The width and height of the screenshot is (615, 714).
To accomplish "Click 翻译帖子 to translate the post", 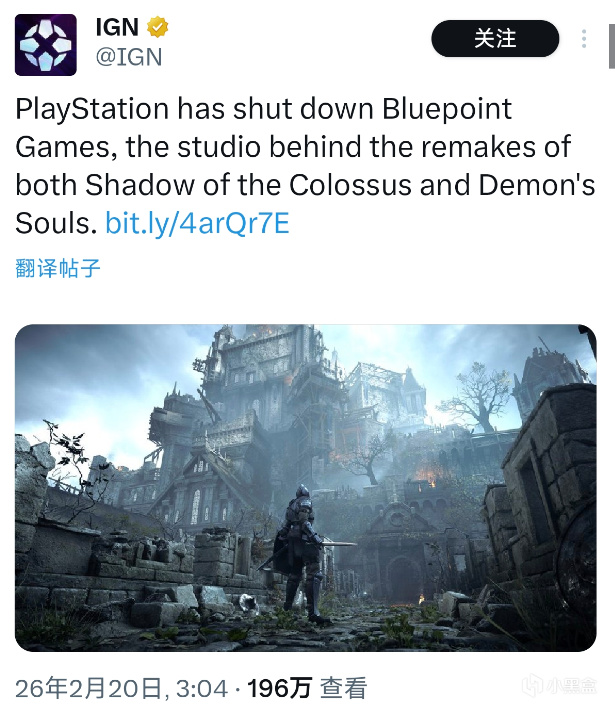I will tap(58, 268).
